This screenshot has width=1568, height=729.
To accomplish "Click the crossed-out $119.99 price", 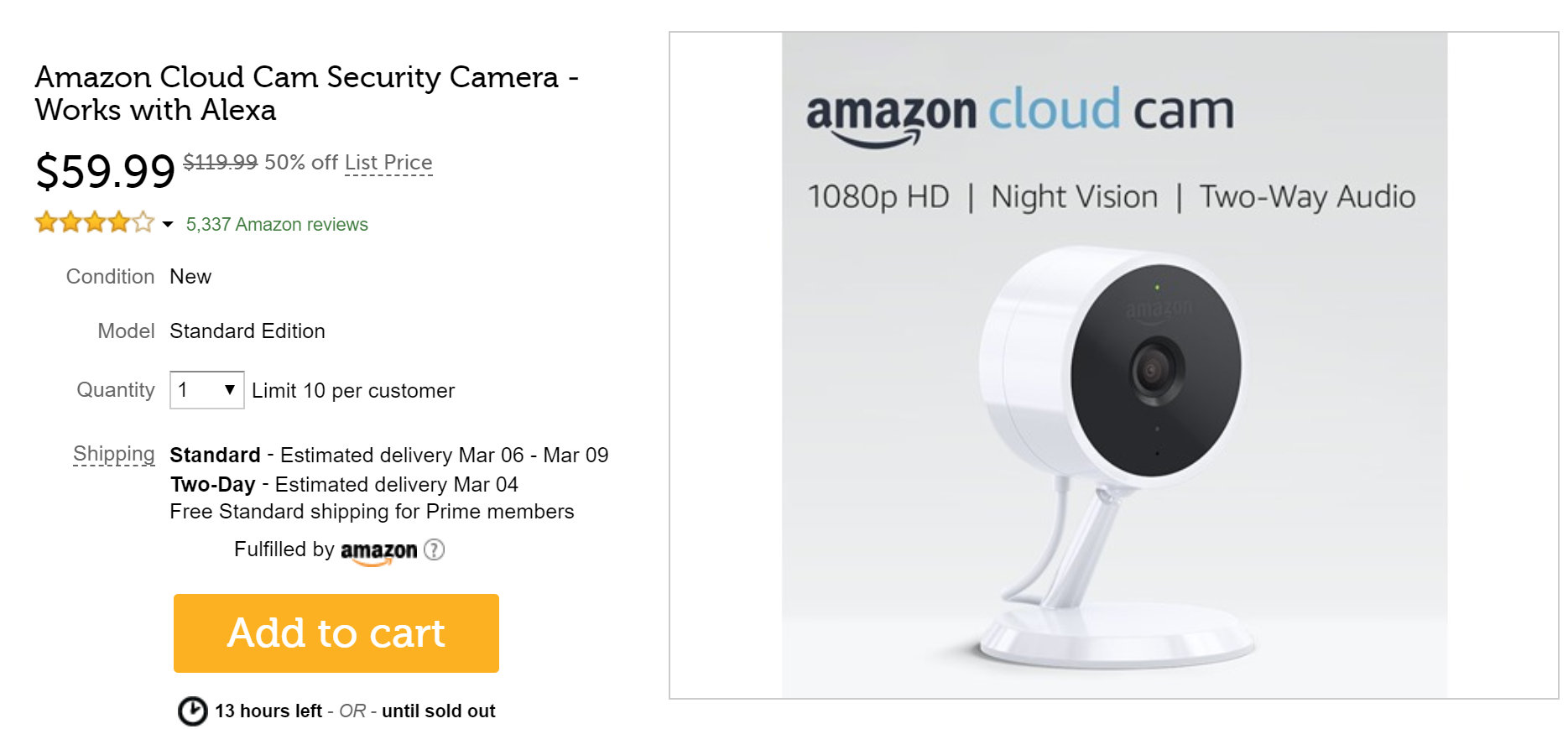I will [220, 162].
